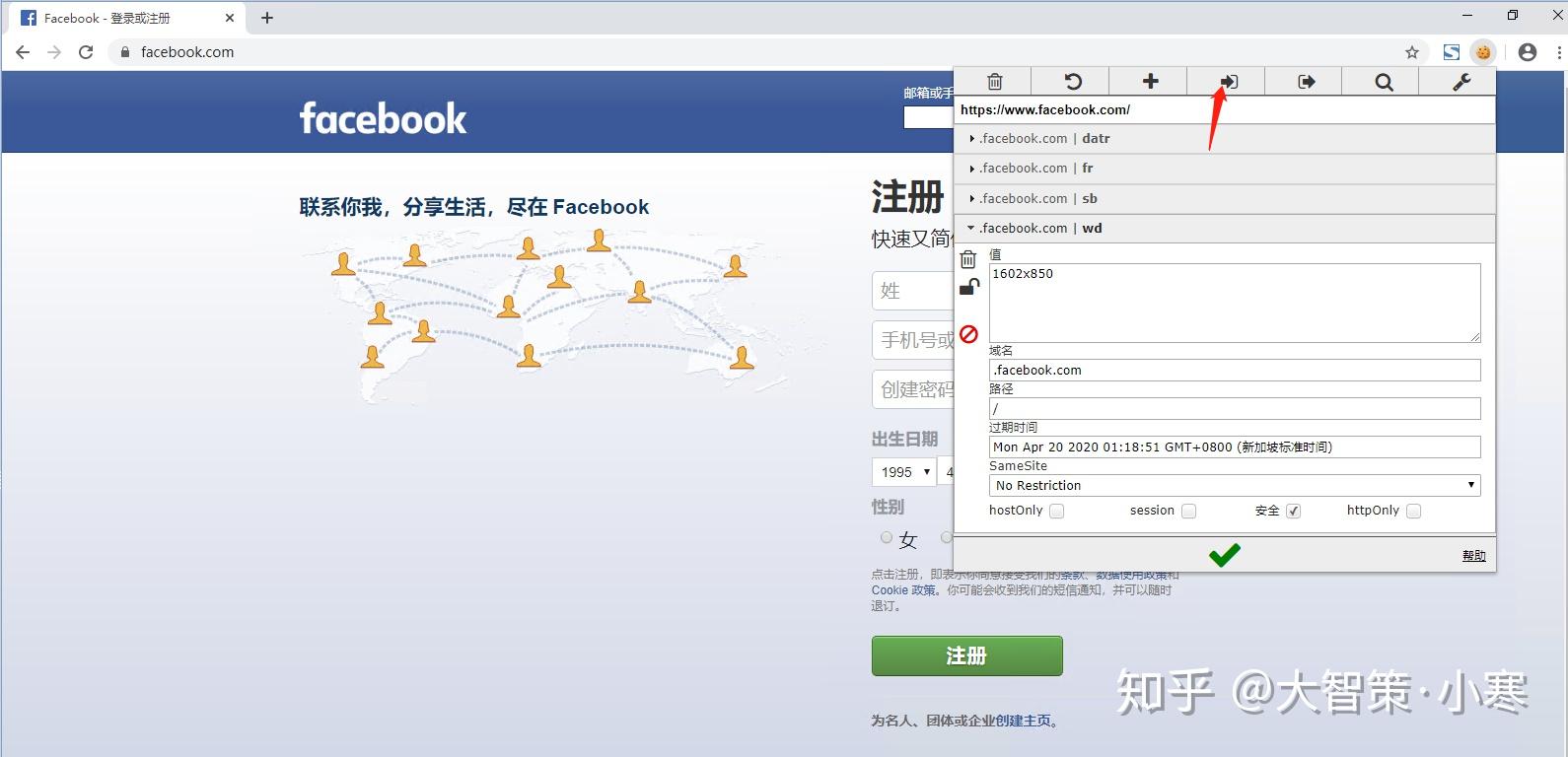Enable the hostOnly checkbox
Image resolution: width=1568 pixels, height=757 pixels.
(x=1056, y=511)
